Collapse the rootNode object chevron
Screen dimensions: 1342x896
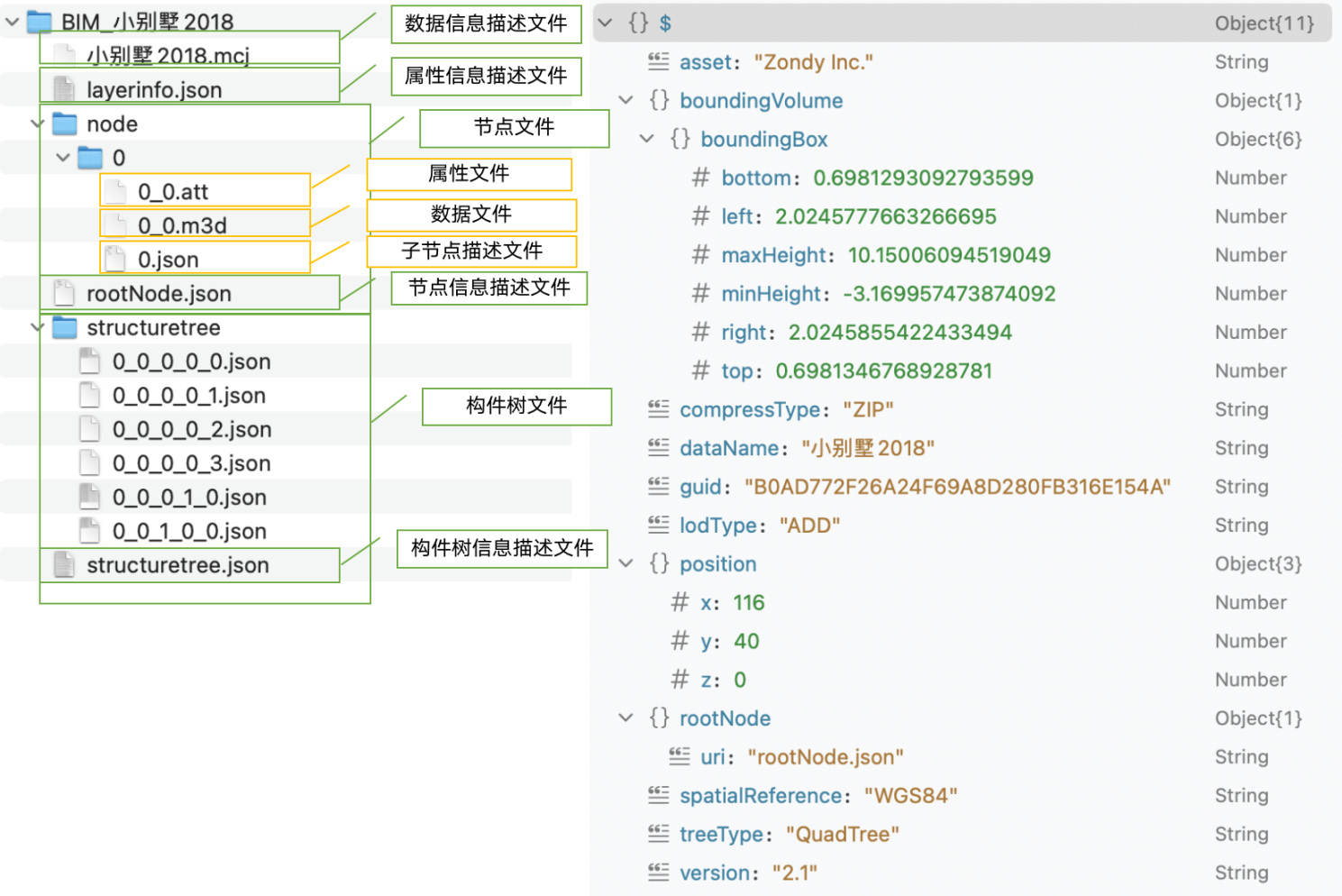click(625, 718)
